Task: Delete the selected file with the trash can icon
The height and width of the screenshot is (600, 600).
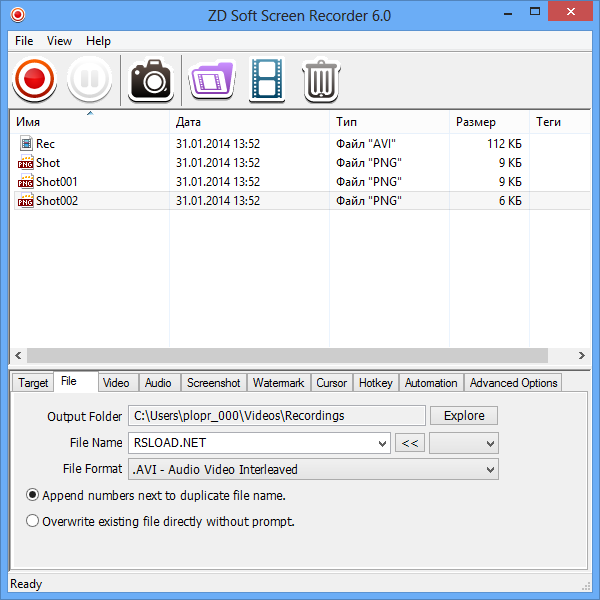Action: point(321,80)
